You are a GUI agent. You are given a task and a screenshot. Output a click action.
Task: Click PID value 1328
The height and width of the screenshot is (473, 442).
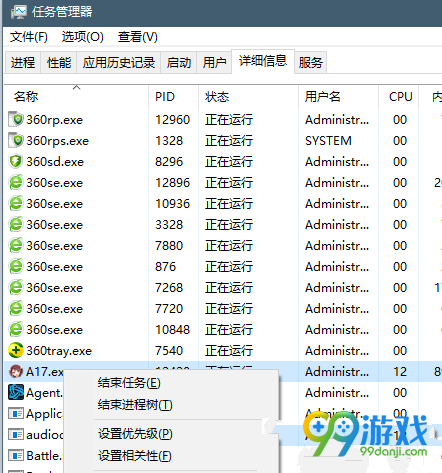(169, 141)
